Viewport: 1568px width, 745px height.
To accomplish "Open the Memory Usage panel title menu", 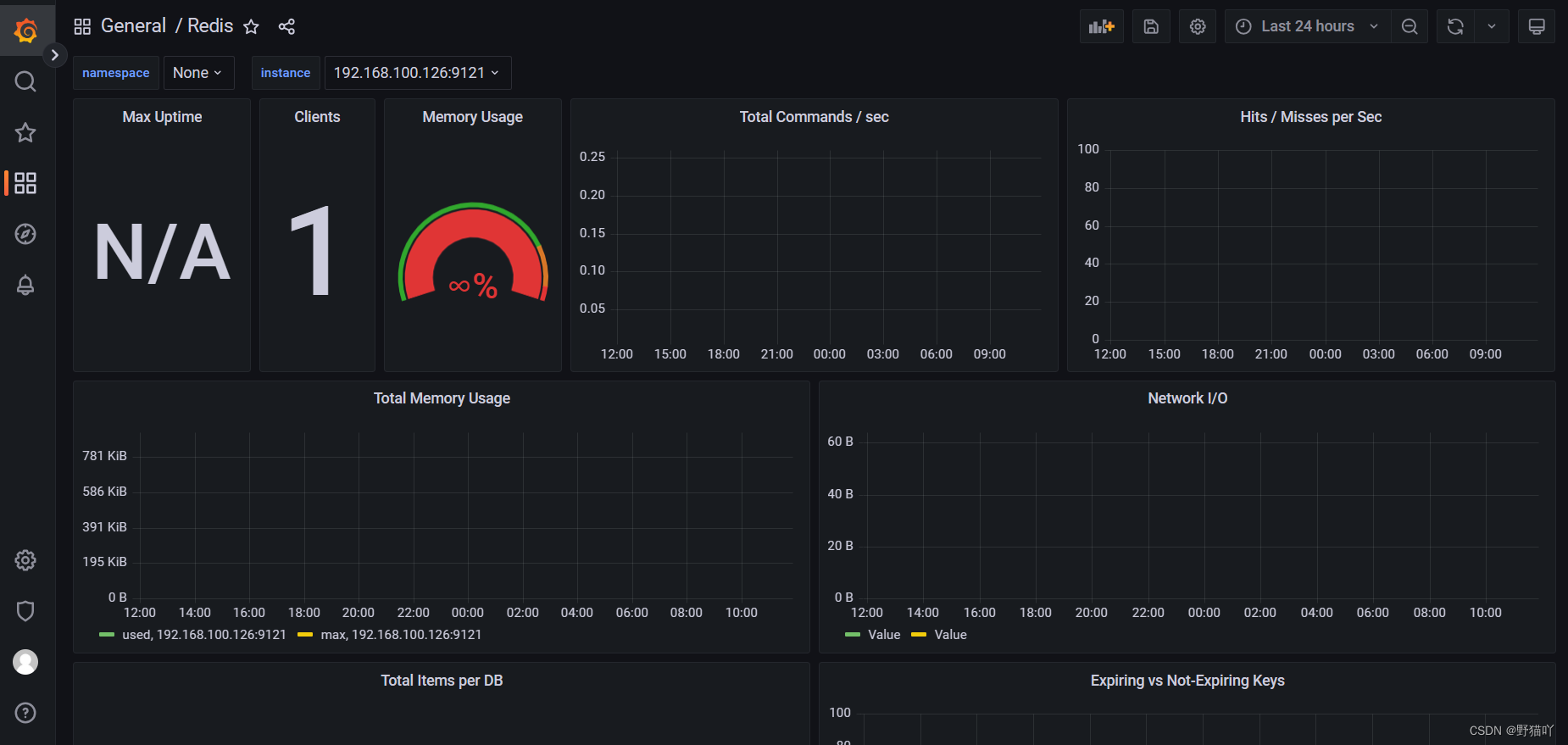I will click(x=473, y=117).
